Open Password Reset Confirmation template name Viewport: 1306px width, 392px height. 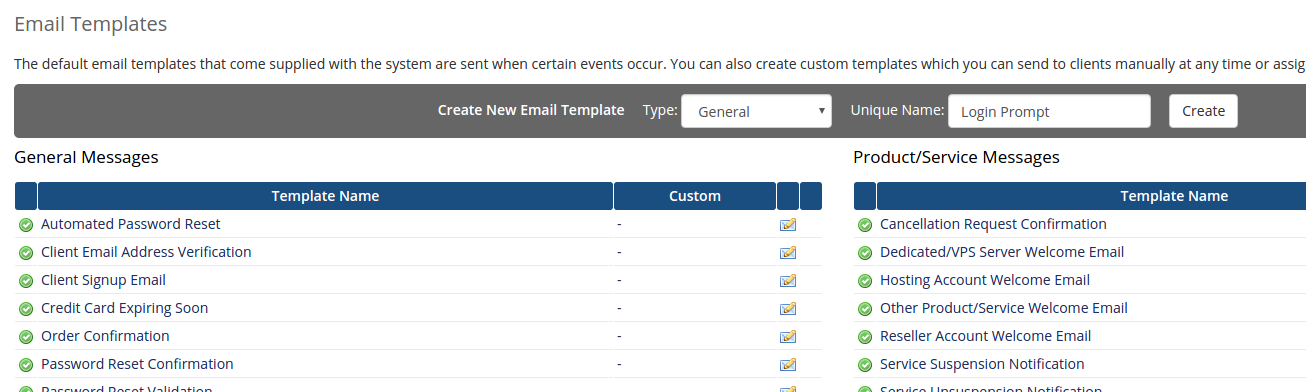point(137,364)
